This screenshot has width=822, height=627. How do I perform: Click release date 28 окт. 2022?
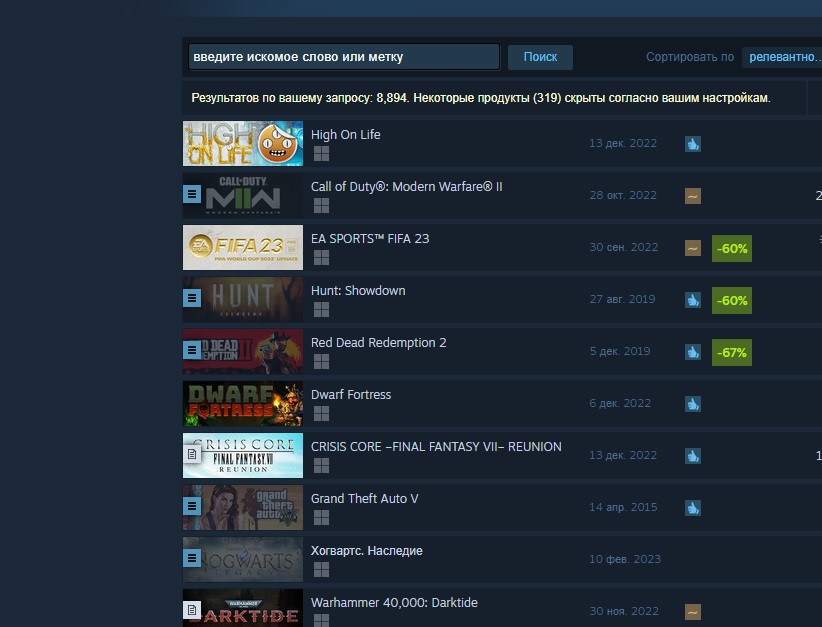click(623, 195)
